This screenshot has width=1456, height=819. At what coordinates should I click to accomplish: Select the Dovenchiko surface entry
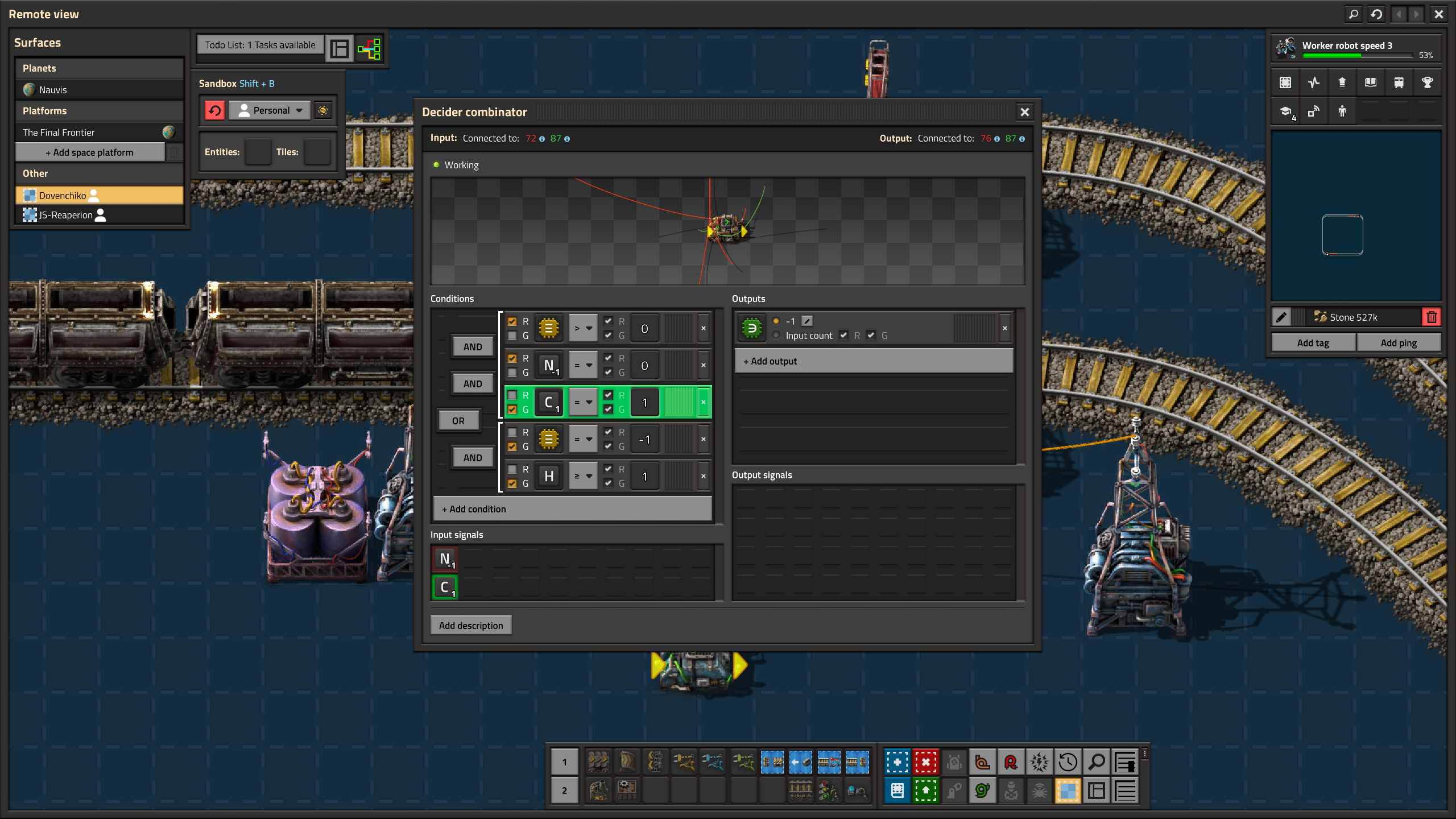coord(99,196)
